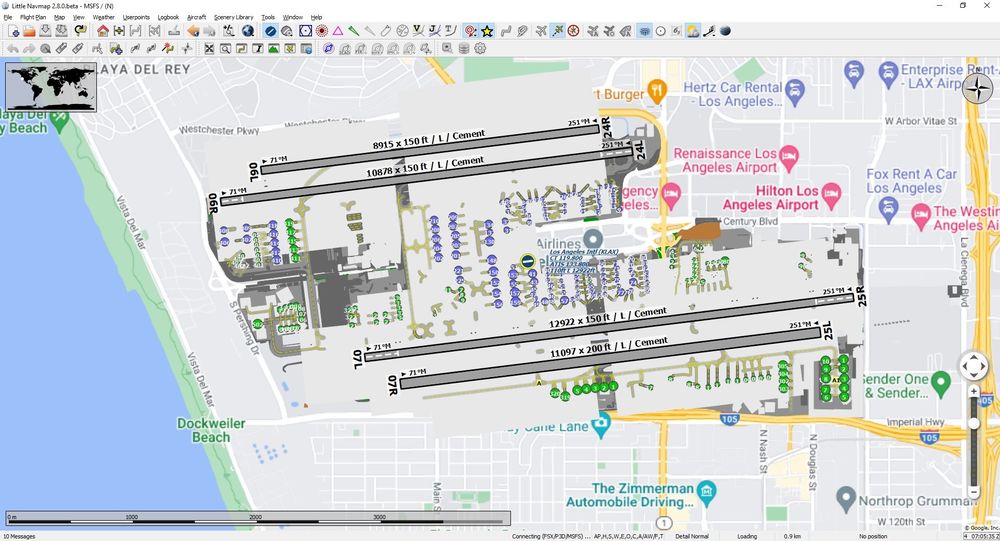
Task: Click the compass rose on the map
Action: [977, 90]
